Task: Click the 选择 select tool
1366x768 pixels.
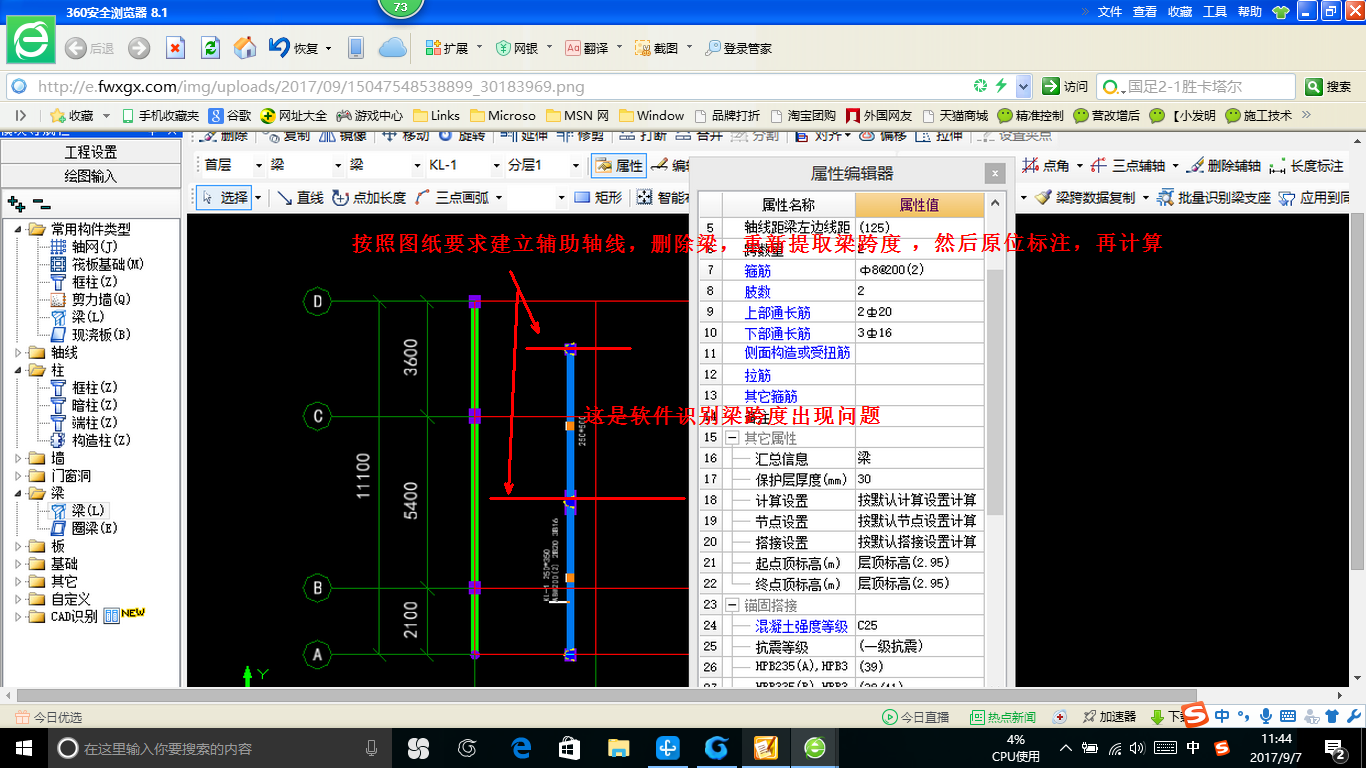Action: 225,198
